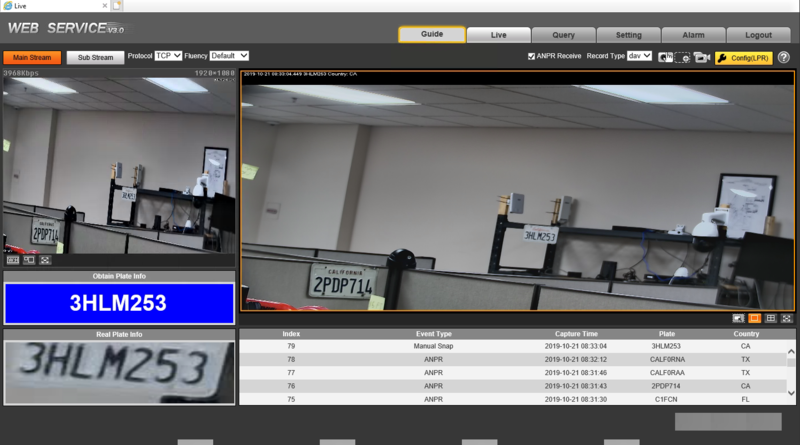Toggle the ANPR Receive checkbox
Viewport: 800px width, 445px height.
pyautogui.click(x=532, y=56)
